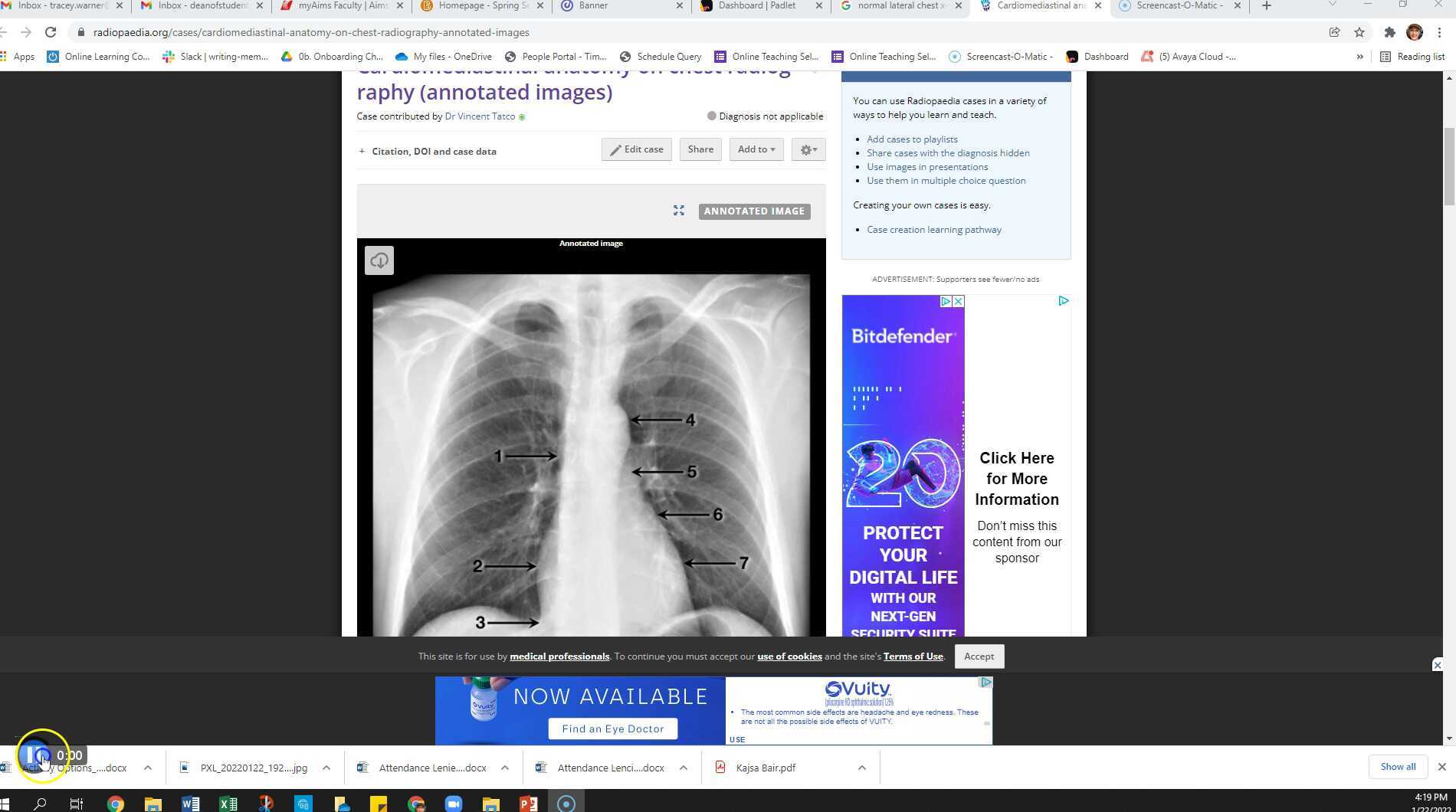The image size is (1456, 812).
Task: Open Excel from the Windows taskbar
Action: coord(228,804)
